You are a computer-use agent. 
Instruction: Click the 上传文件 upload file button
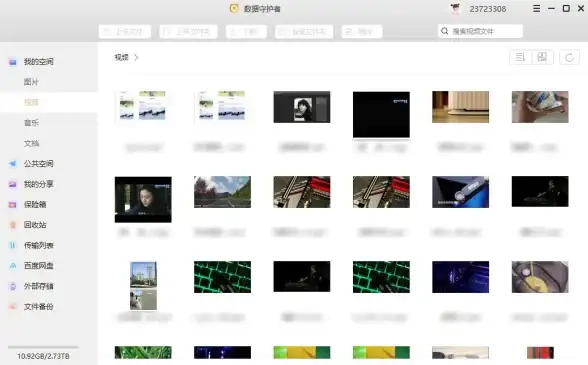125,32
